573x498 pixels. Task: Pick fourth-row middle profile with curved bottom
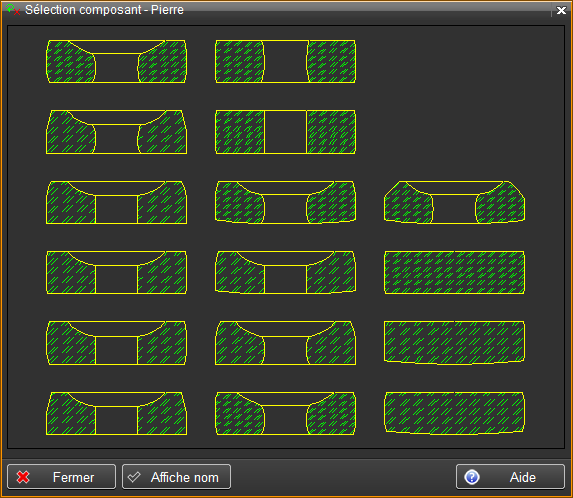coord(285,272)
